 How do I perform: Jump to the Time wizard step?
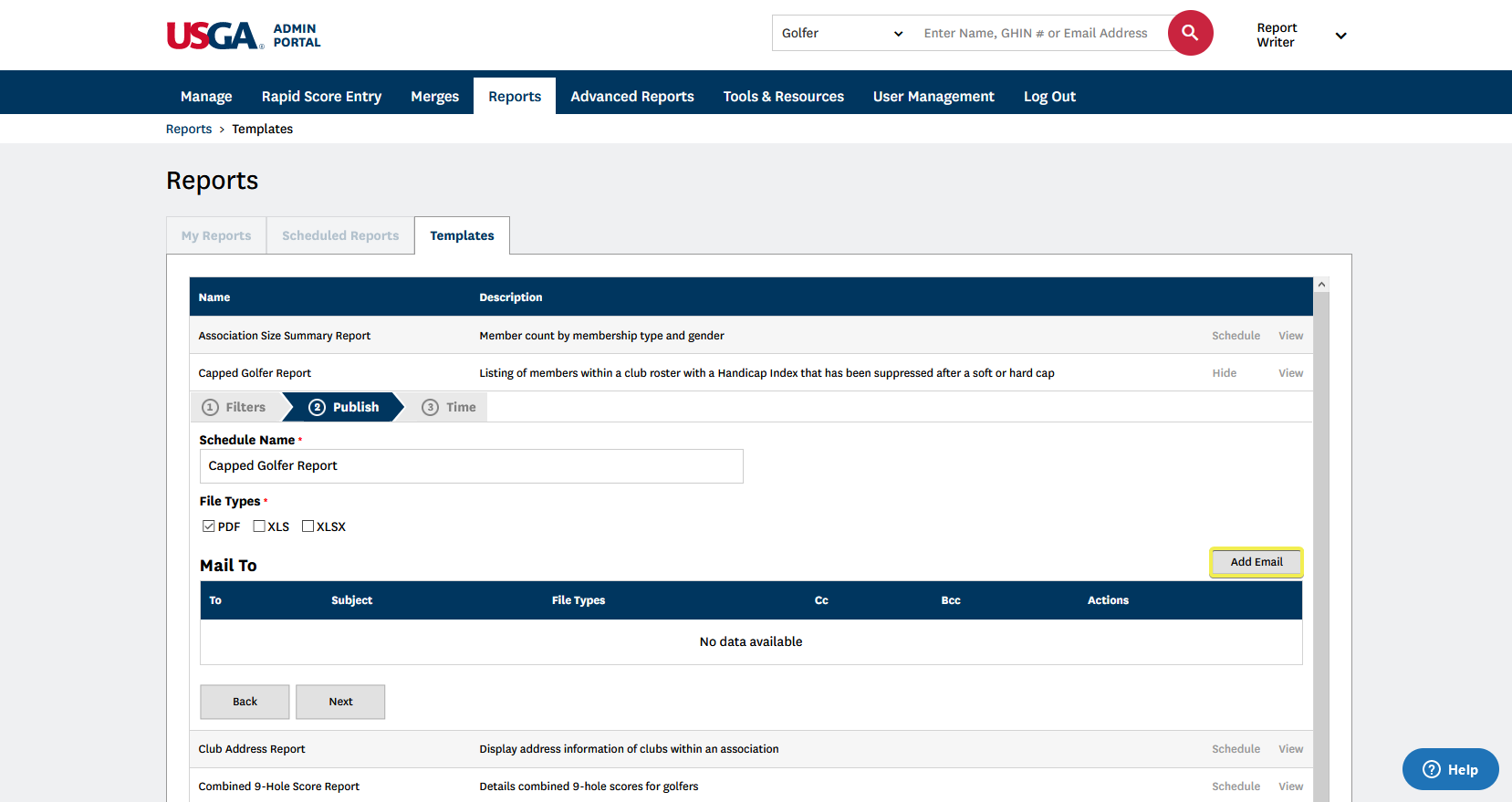tap(450, 407)
